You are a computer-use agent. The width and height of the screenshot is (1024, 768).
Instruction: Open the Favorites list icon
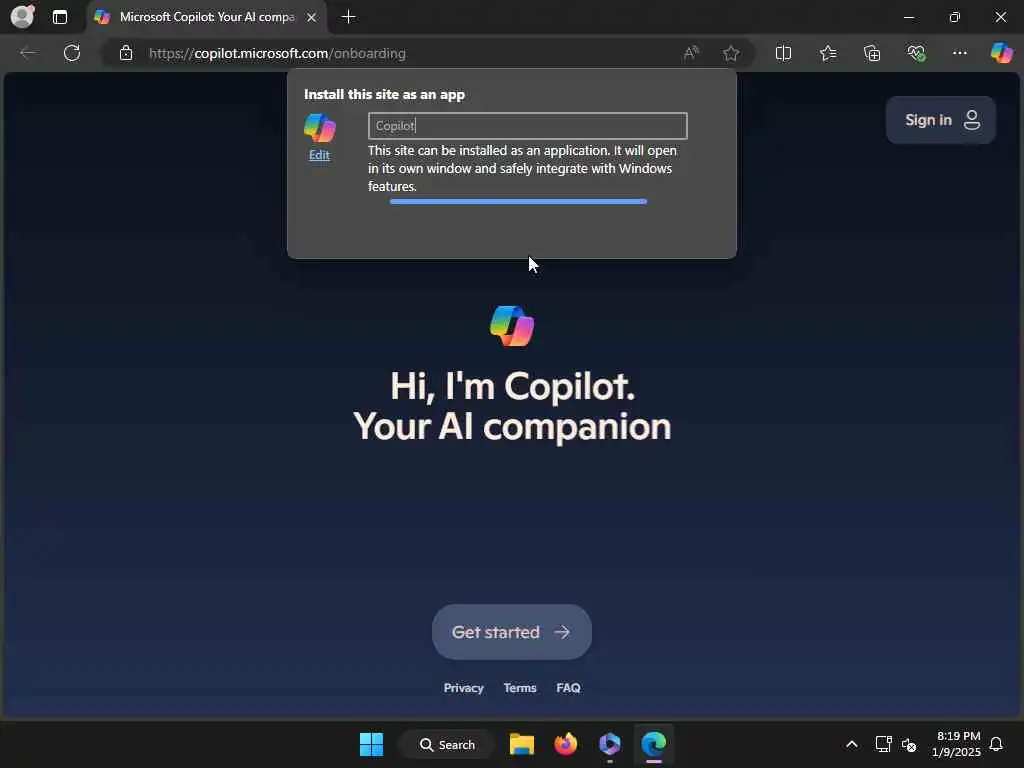tap(827, 53)
